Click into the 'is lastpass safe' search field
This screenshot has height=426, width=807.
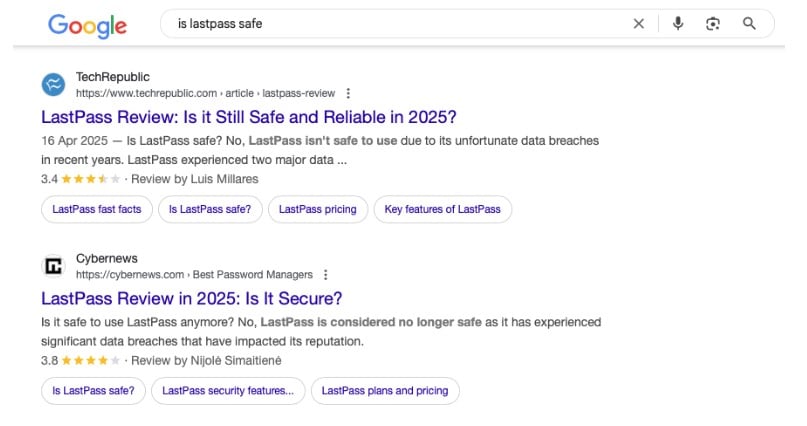tap(396, 24)
